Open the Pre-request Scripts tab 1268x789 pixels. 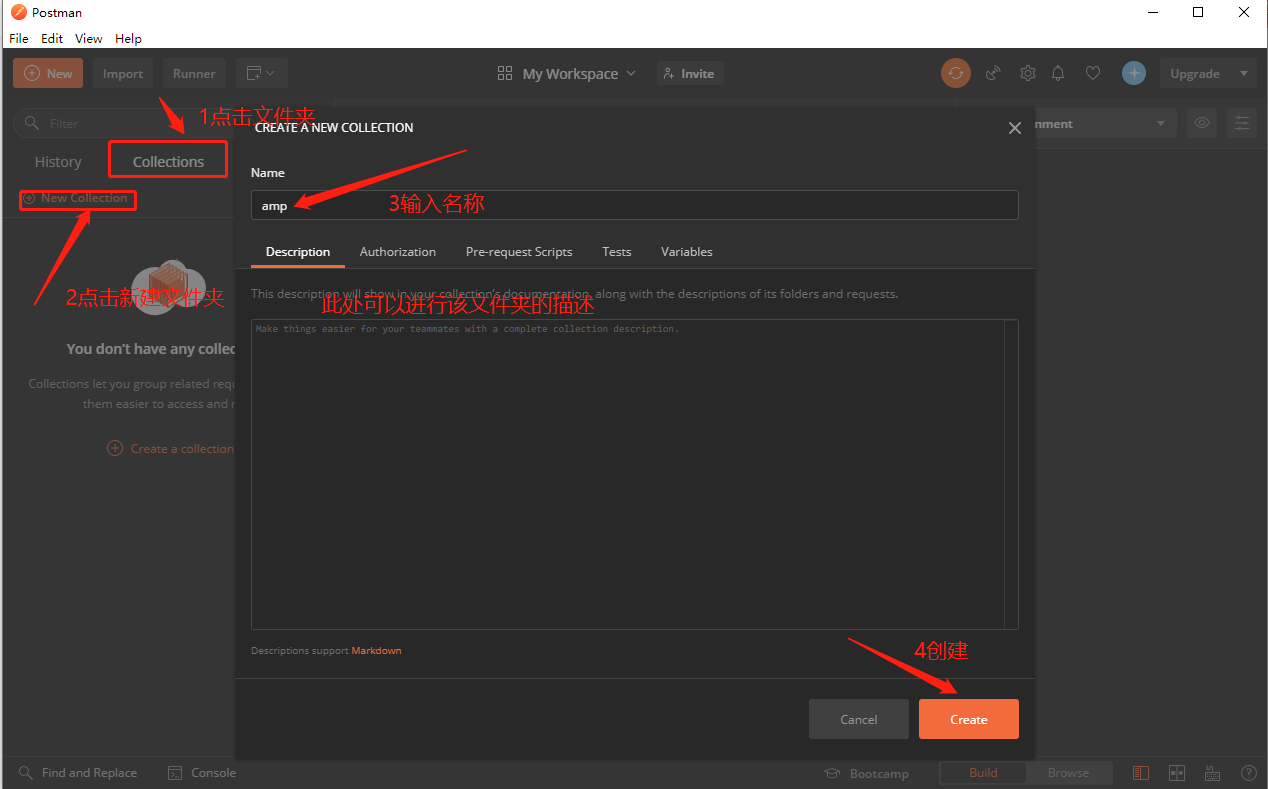tap(519, 252)
